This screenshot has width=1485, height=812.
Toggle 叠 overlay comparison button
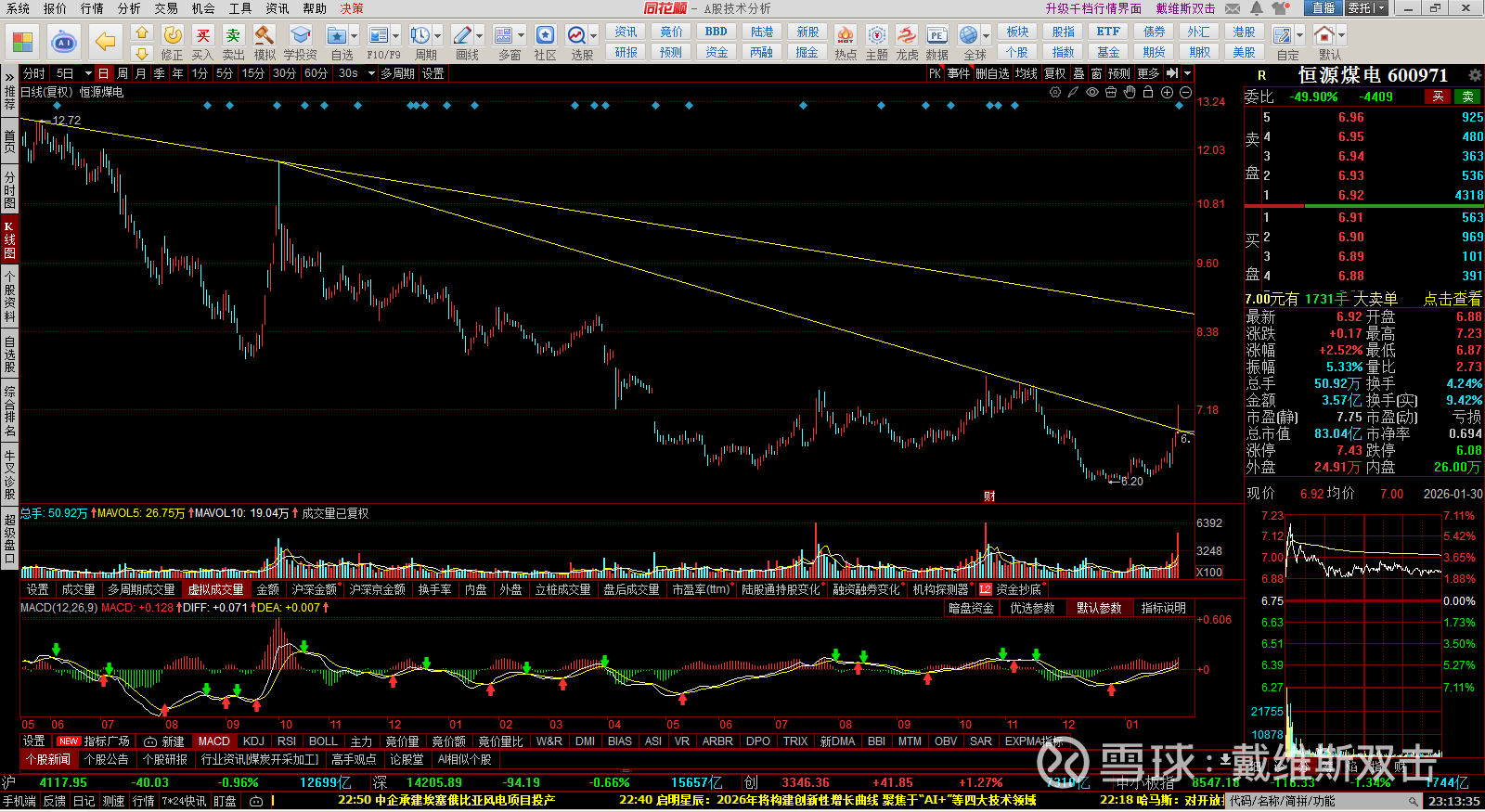(1078, 73)
